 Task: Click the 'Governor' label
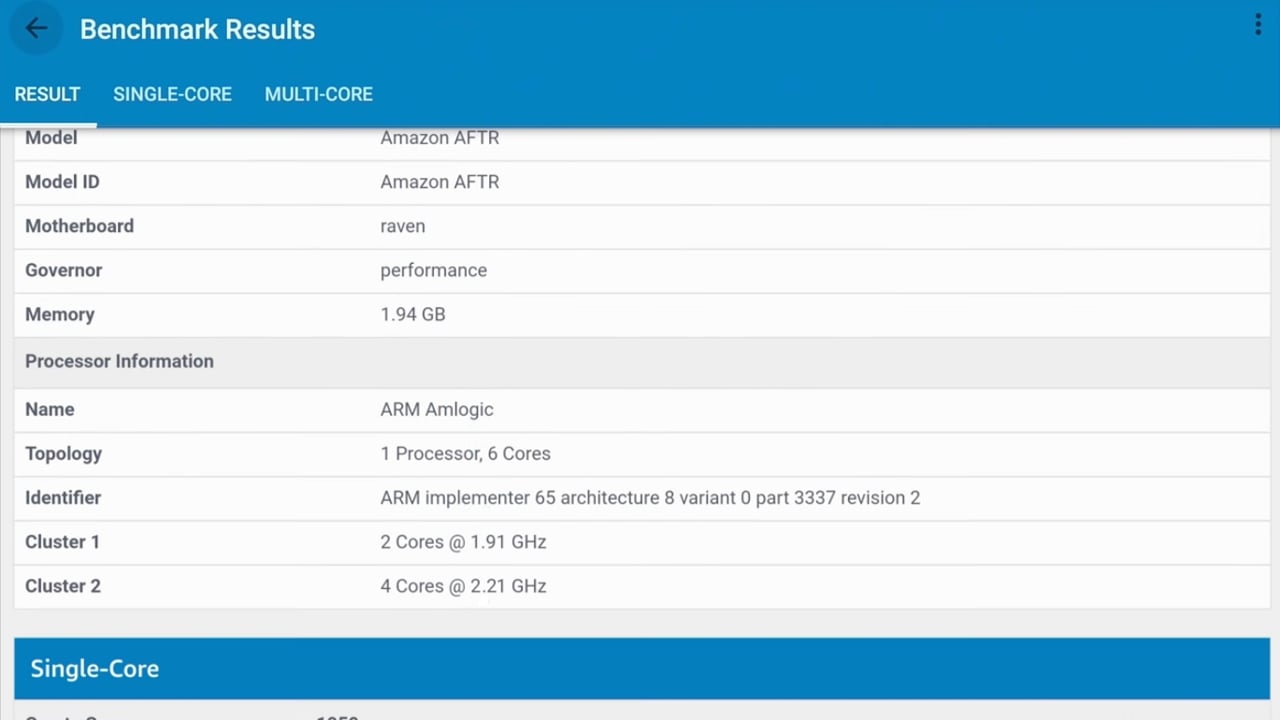click(x=64, y=270)
